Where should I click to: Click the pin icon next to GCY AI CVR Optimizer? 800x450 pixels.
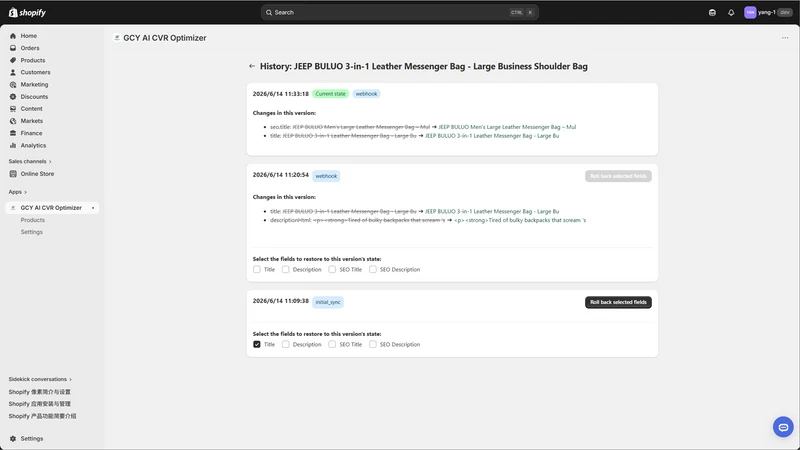tap(93, 208)
